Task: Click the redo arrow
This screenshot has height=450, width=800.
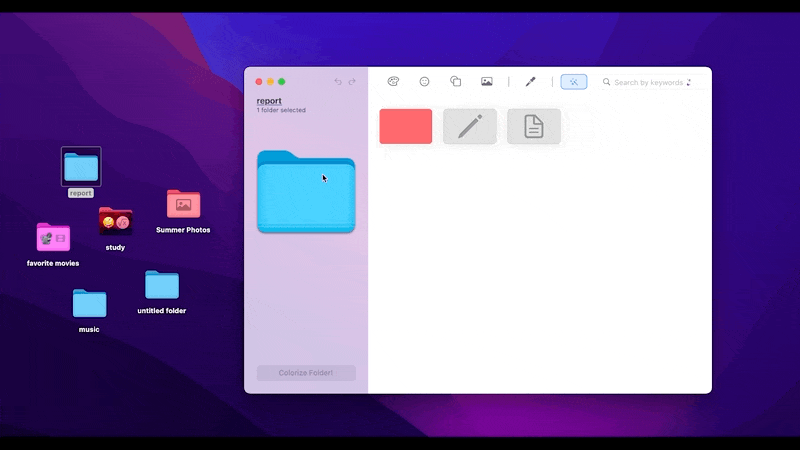Action: pos(352,82)
